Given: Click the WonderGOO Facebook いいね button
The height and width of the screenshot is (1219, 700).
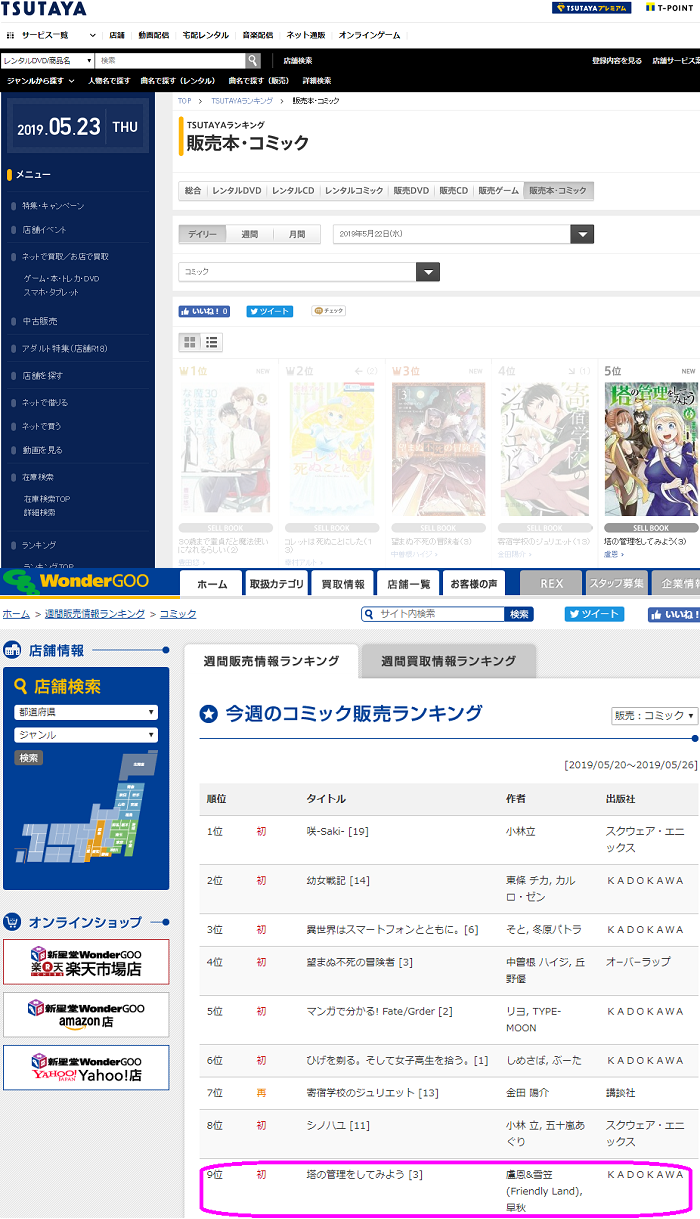Looking at the screenshot, I should point(673,614).
